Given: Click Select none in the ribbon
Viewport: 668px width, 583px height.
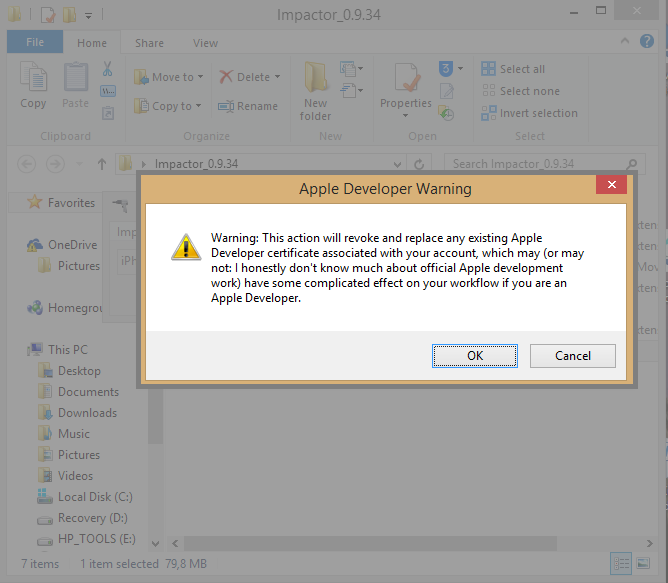Looking at the screenshot, I should (x=520, y=91).
